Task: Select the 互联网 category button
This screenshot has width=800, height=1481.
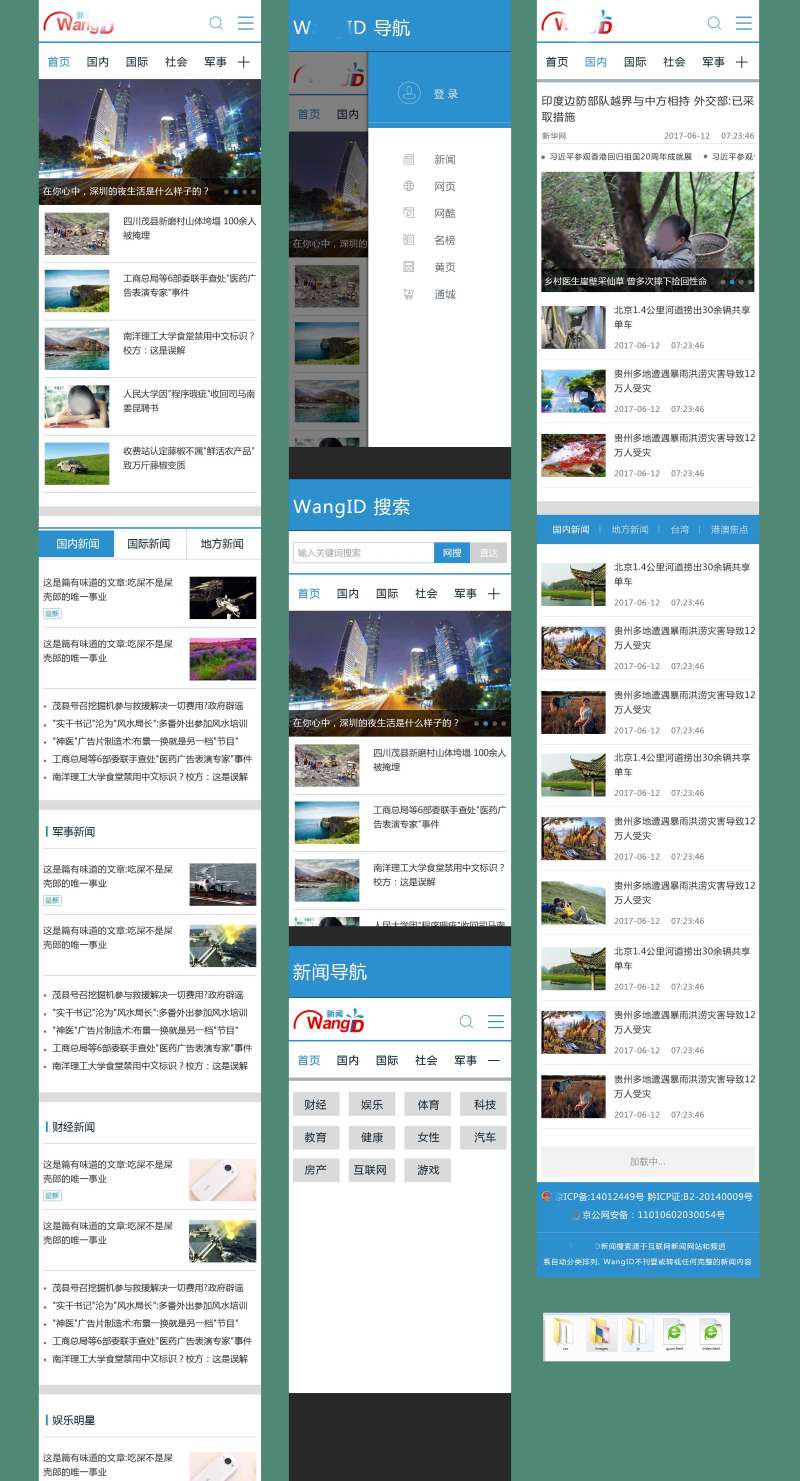Action: coord(371,1170)
